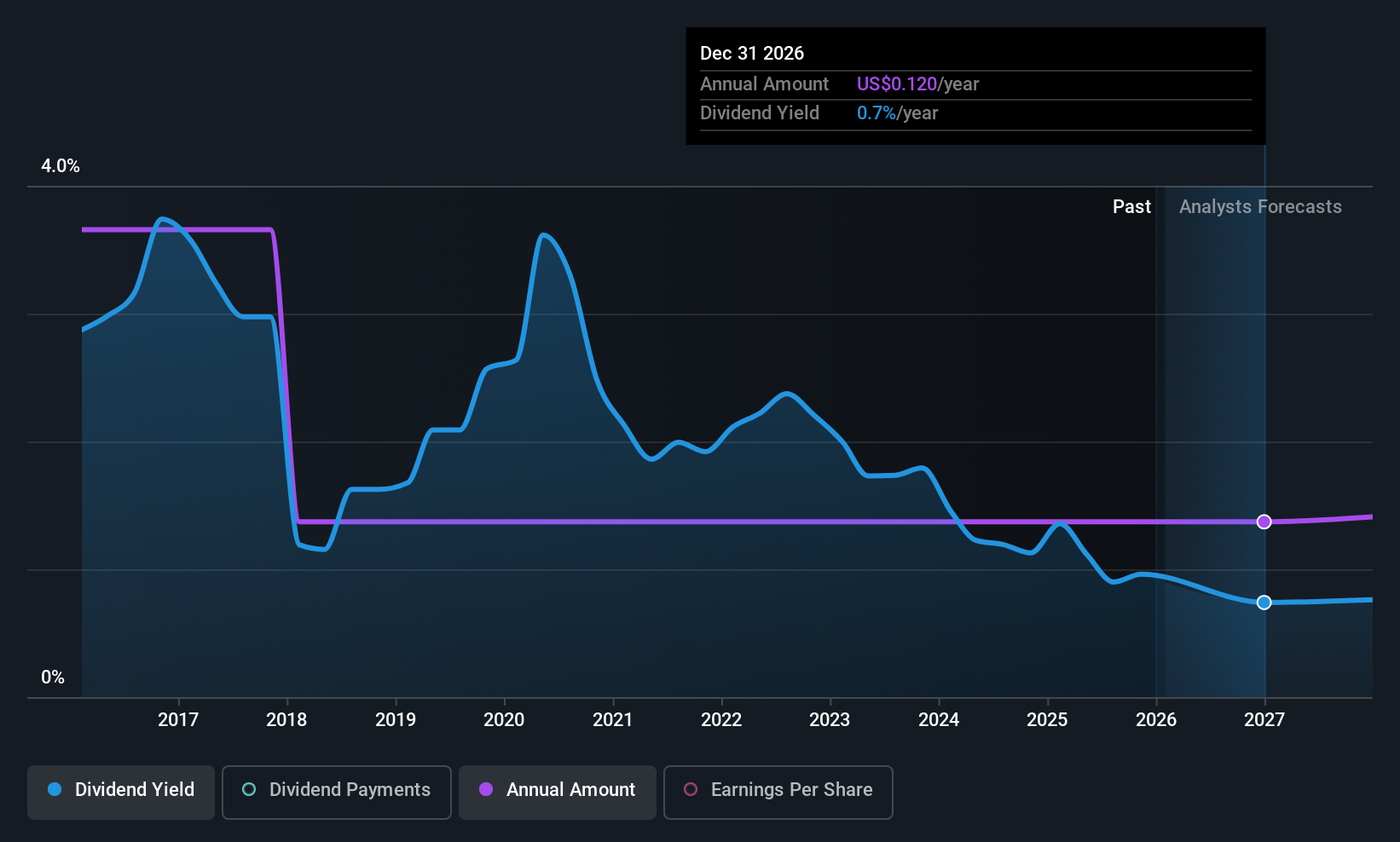Enable the Earnings Per Share series

(778, 792)
